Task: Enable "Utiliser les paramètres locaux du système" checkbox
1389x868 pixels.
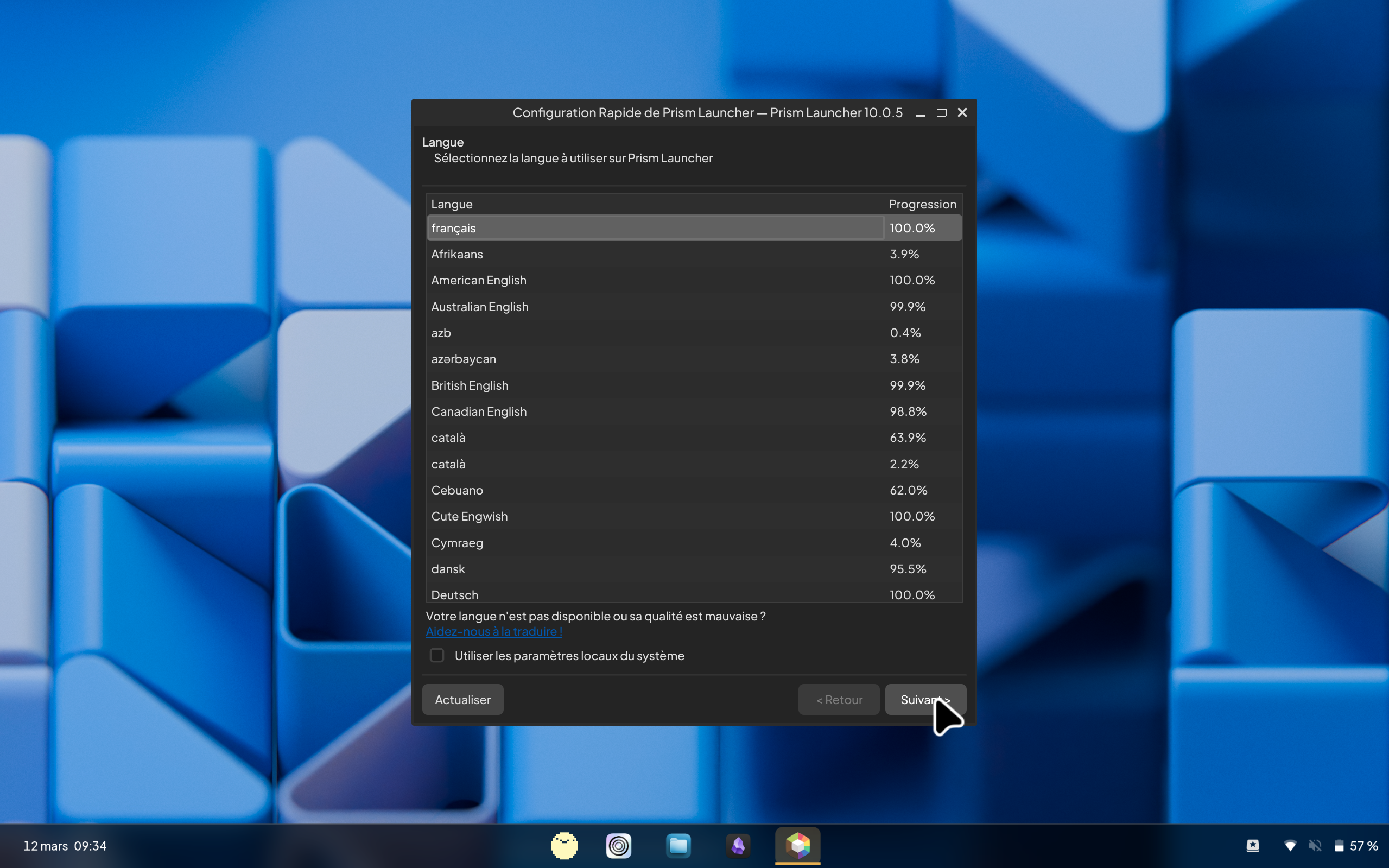Action: pyautogui.click(x=437, y=656)
